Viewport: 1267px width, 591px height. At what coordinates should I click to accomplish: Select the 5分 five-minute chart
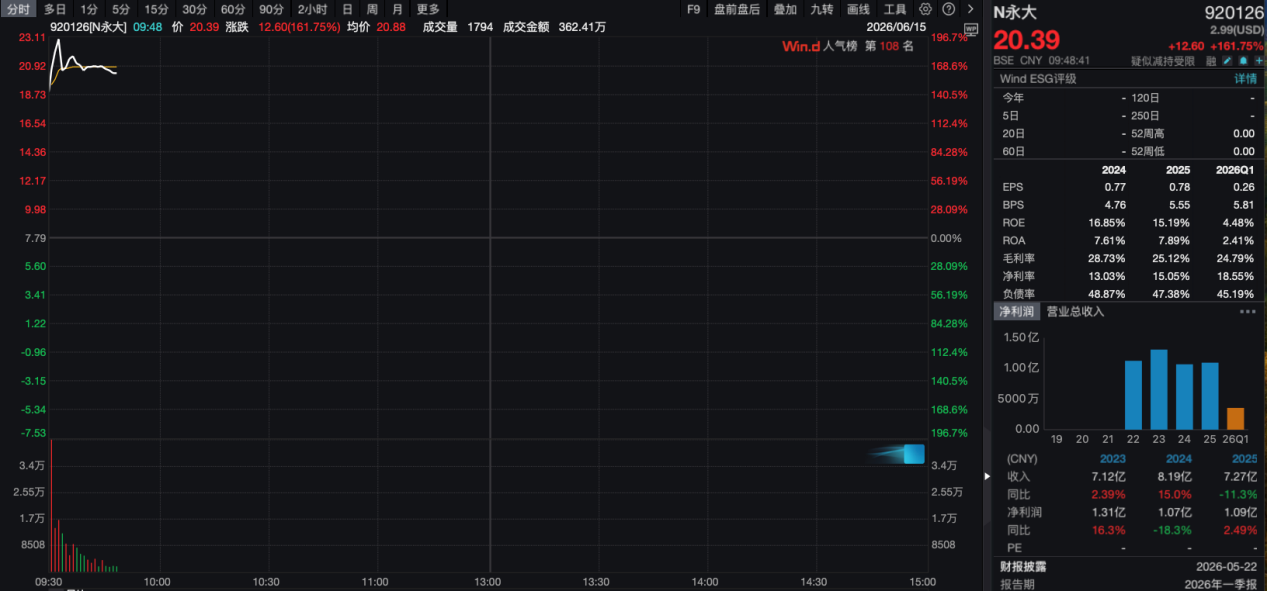click(x=121, y=9)
